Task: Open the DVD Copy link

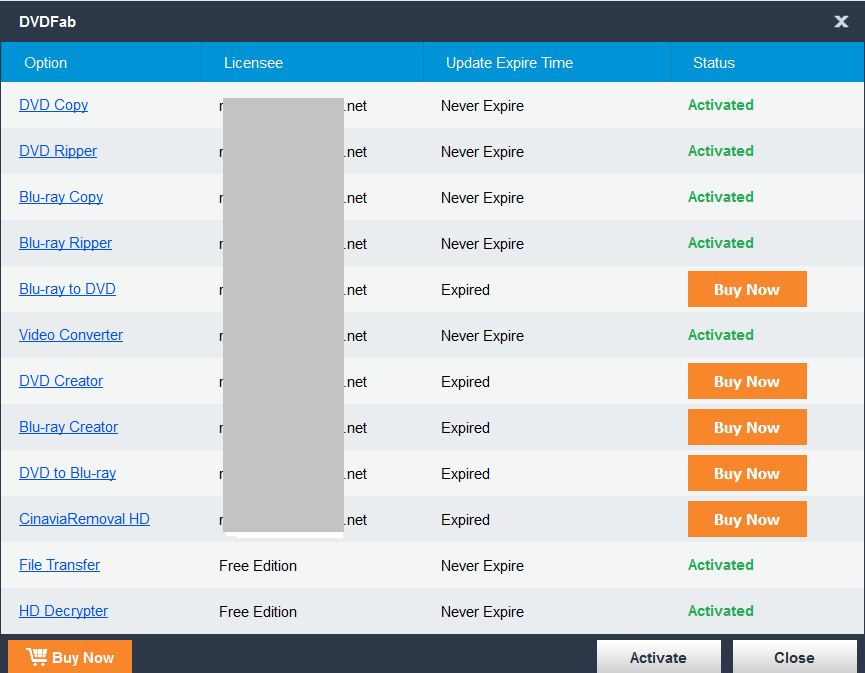Action: pyautogui.click(x=54, y=105)
